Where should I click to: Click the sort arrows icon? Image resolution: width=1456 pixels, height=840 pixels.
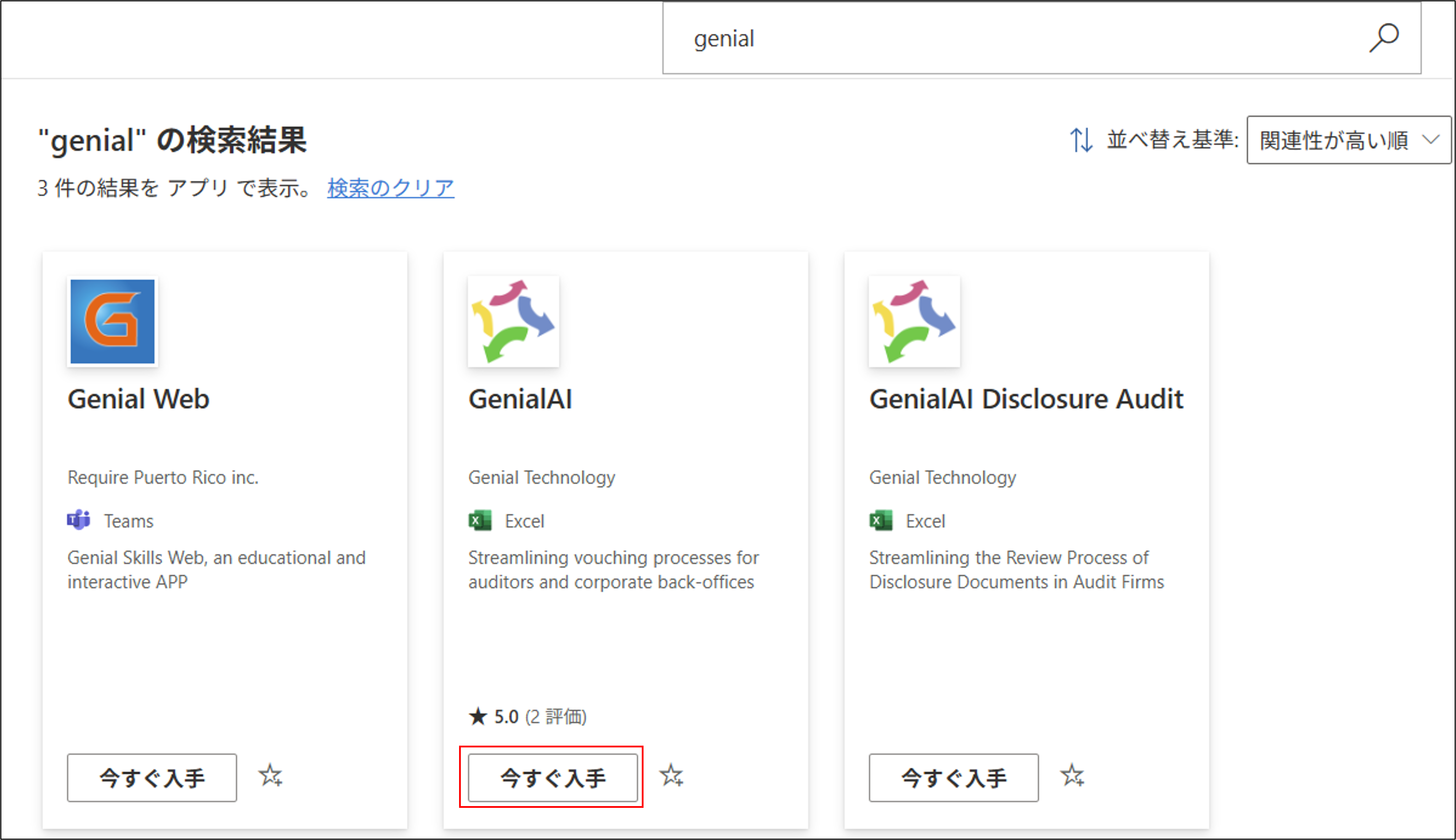1081,140
